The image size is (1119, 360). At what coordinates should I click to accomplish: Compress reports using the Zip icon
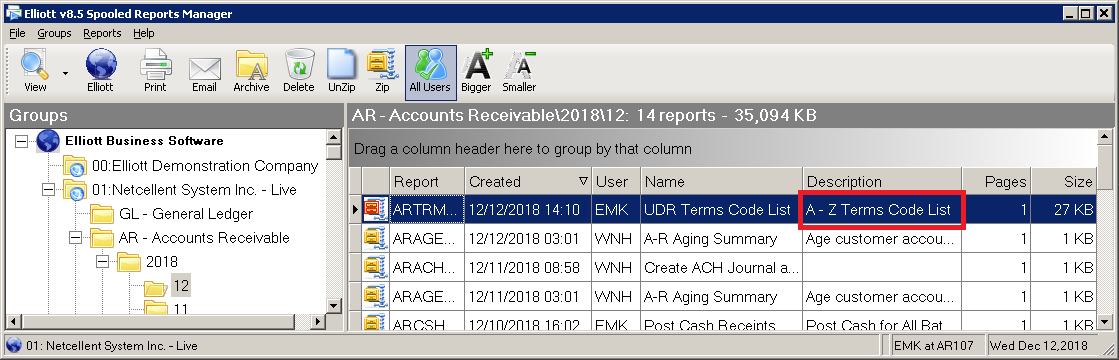pyautogui.click(x=383, y=70)
